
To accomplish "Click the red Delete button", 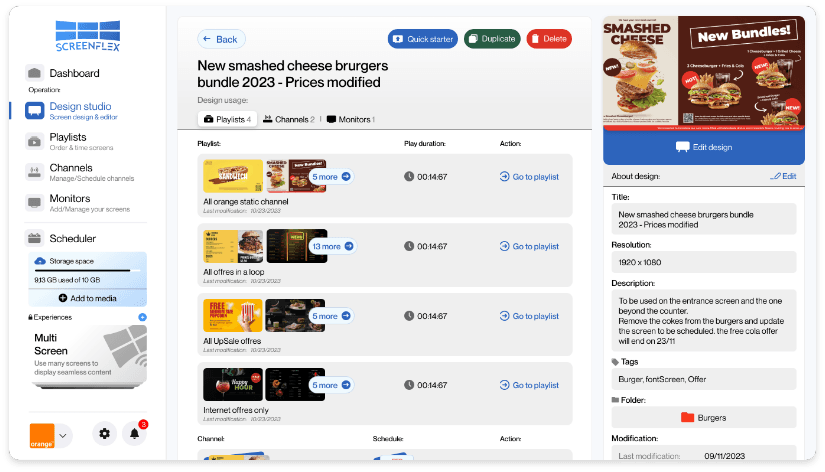I will tap(549, 39).
